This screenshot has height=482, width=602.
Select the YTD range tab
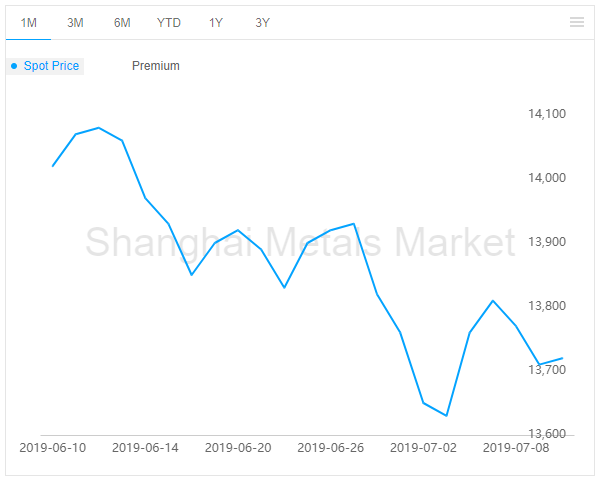[169, 23]
